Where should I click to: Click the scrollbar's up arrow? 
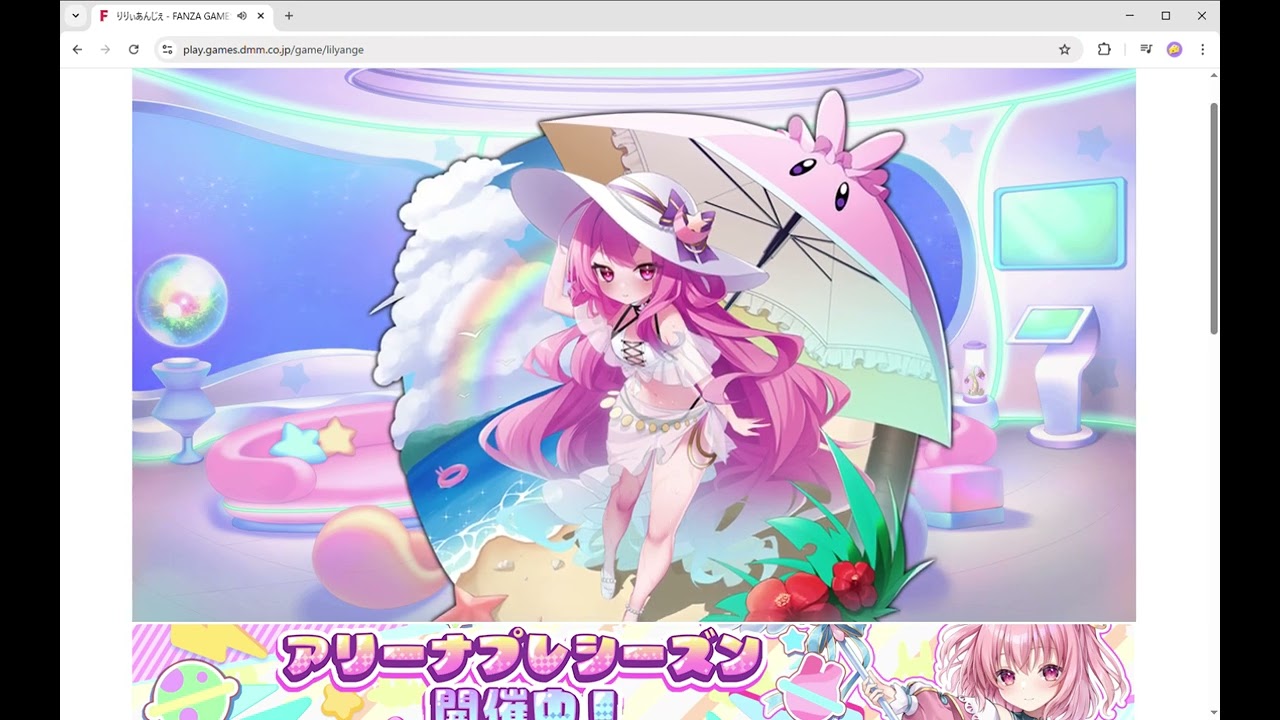coord(1214,75)
